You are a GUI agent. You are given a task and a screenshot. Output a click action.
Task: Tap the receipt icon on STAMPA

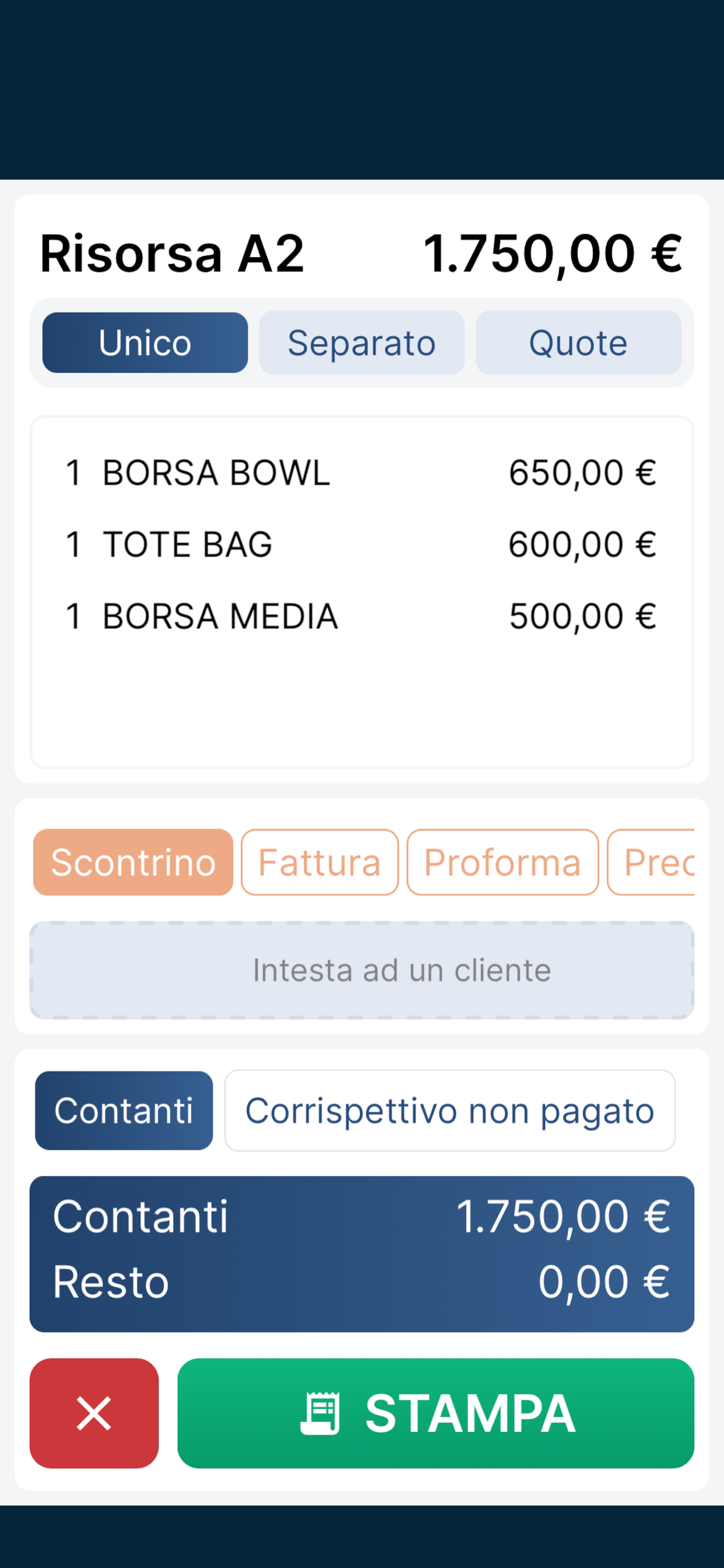(320, 1413)
